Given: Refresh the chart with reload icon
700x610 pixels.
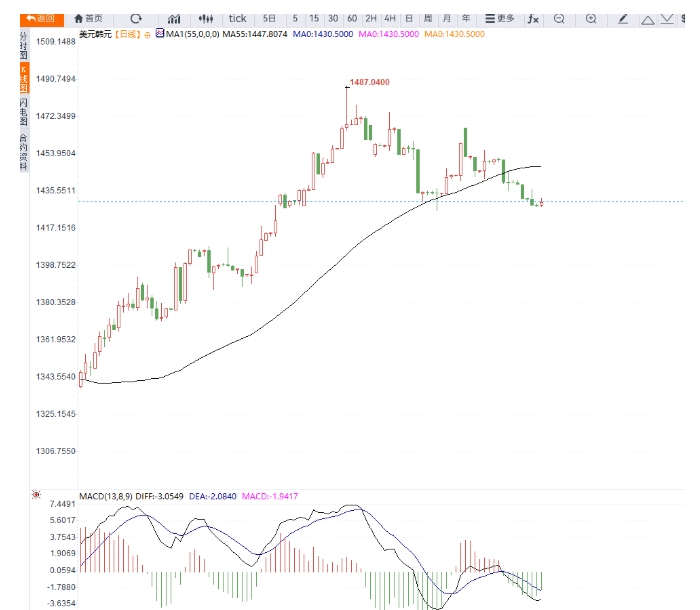Looking at the screenshot, I should (136, 18).
